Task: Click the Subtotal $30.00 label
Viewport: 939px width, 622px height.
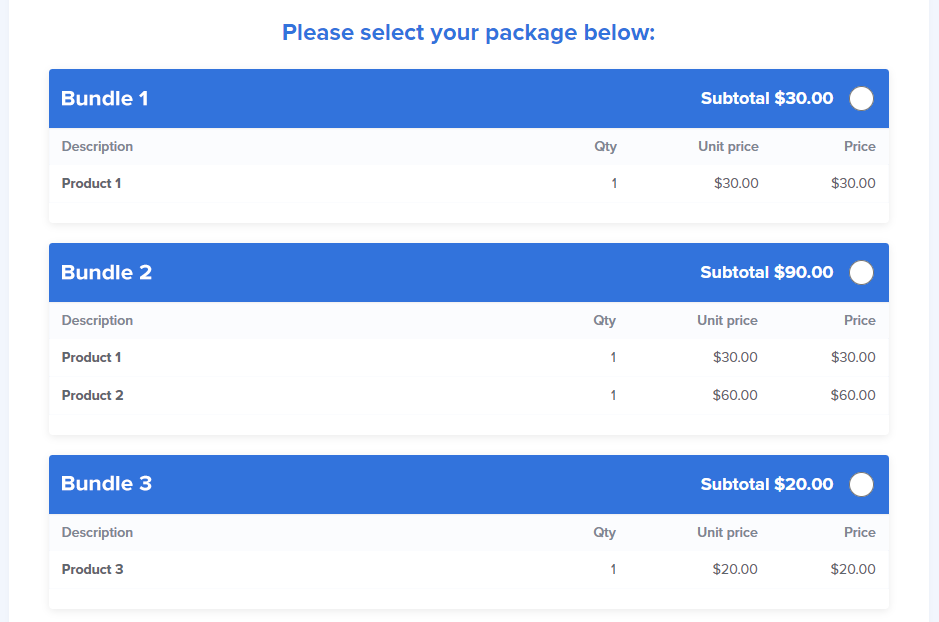Action: click(766, 98)
